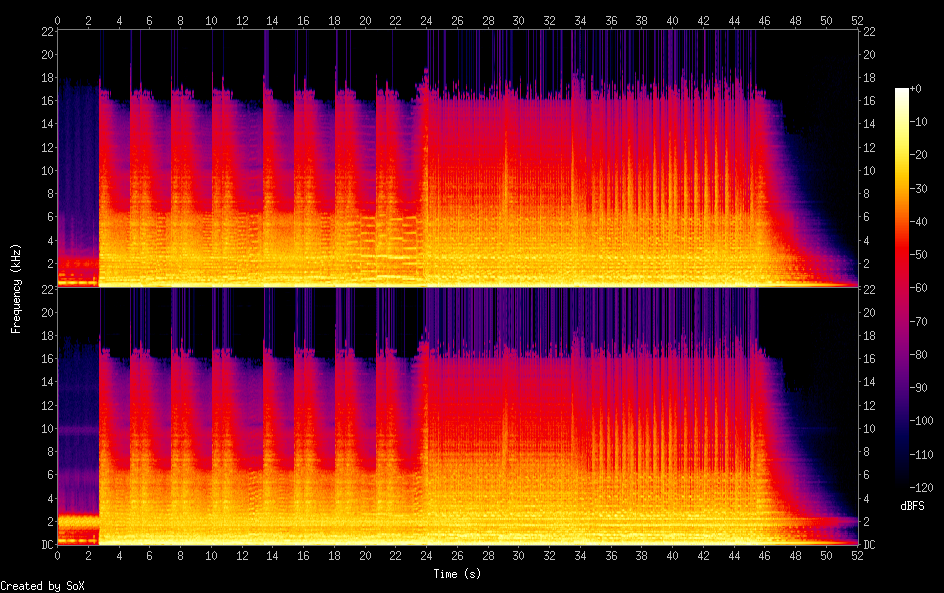This screenshot has height=593, width=944.
Task: Click the lower channel spectrogram plot
Action: click(x=458, y=417)
